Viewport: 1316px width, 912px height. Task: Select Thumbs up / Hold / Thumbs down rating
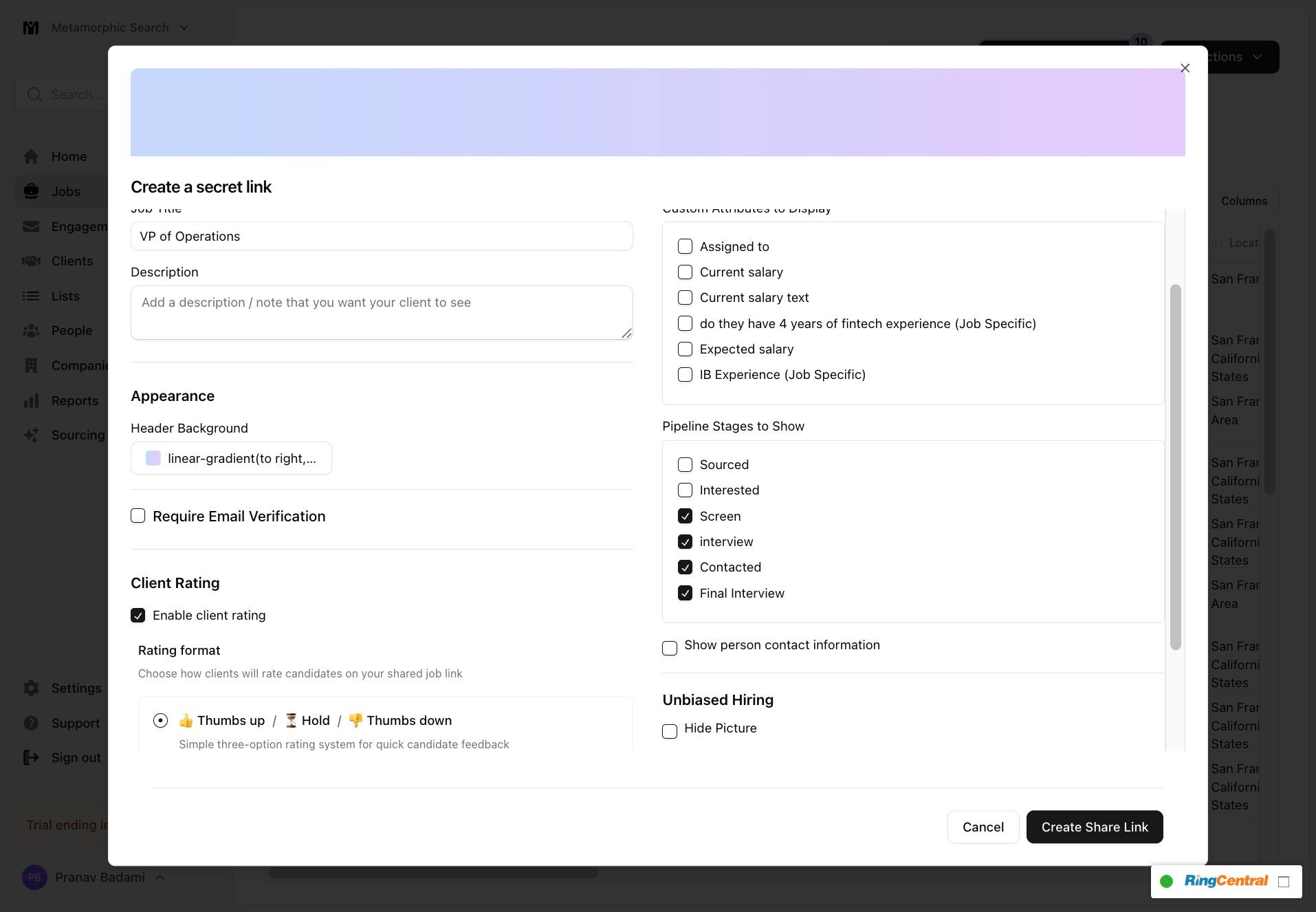click(x=160, y=720)
